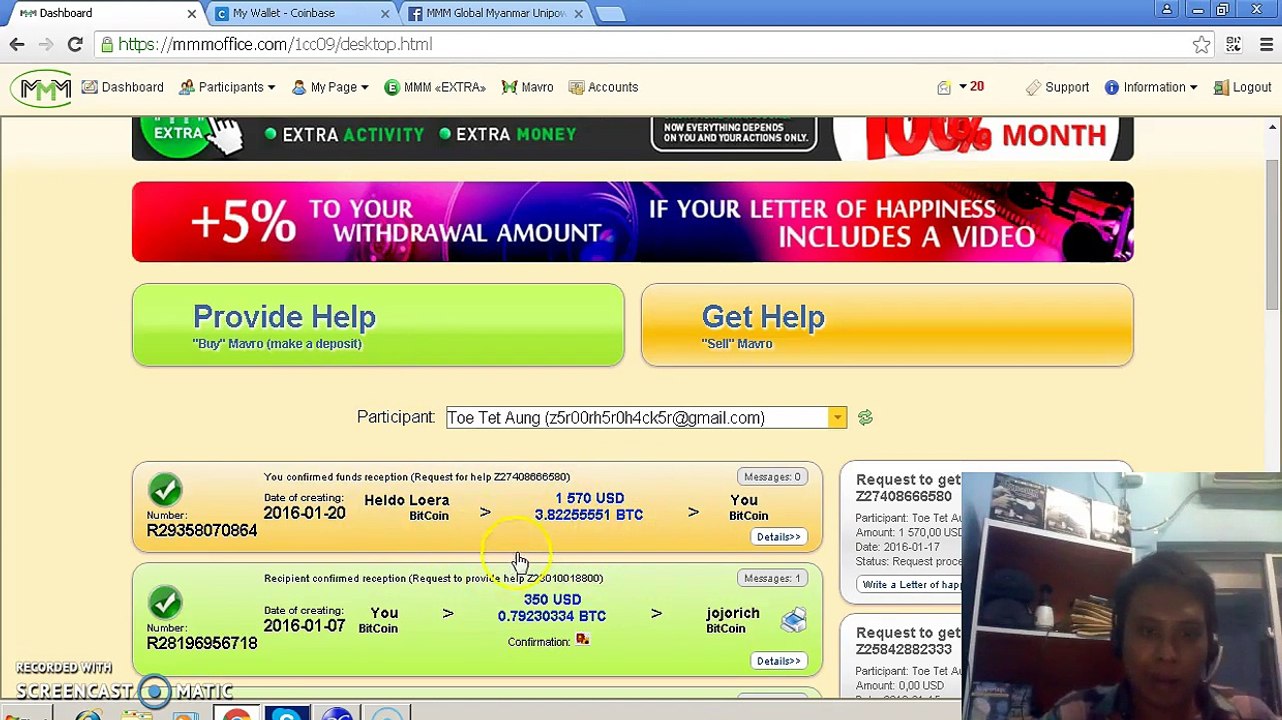Expand the messages count 20 dropdown
The width and height of the screenshot is (1282, 720).
[970, 87]
